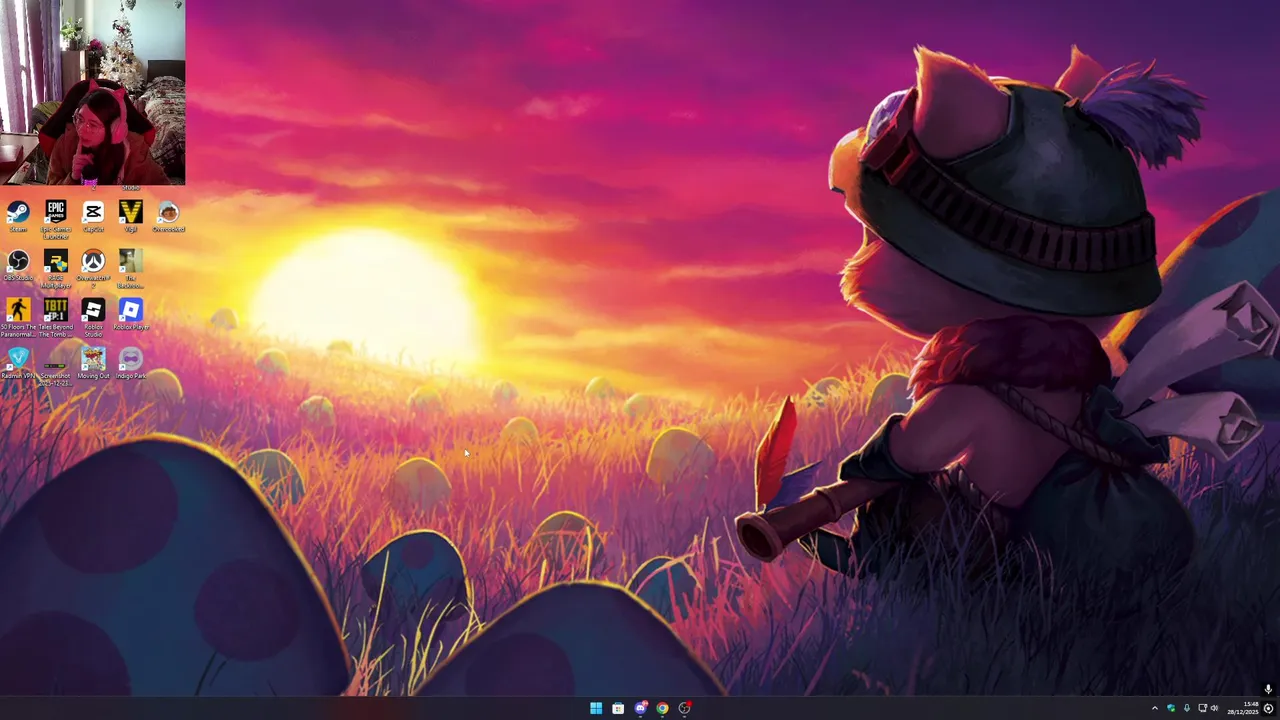Open the Roblox Studio shortcut
Viewport: 1280px width, 720px height.
click(93, 316)
